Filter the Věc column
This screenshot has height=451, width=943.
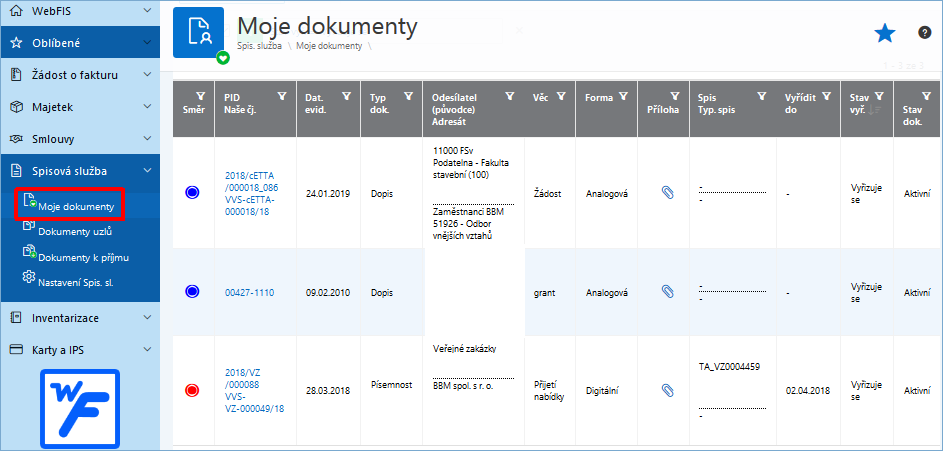click(x=561, y=96)
